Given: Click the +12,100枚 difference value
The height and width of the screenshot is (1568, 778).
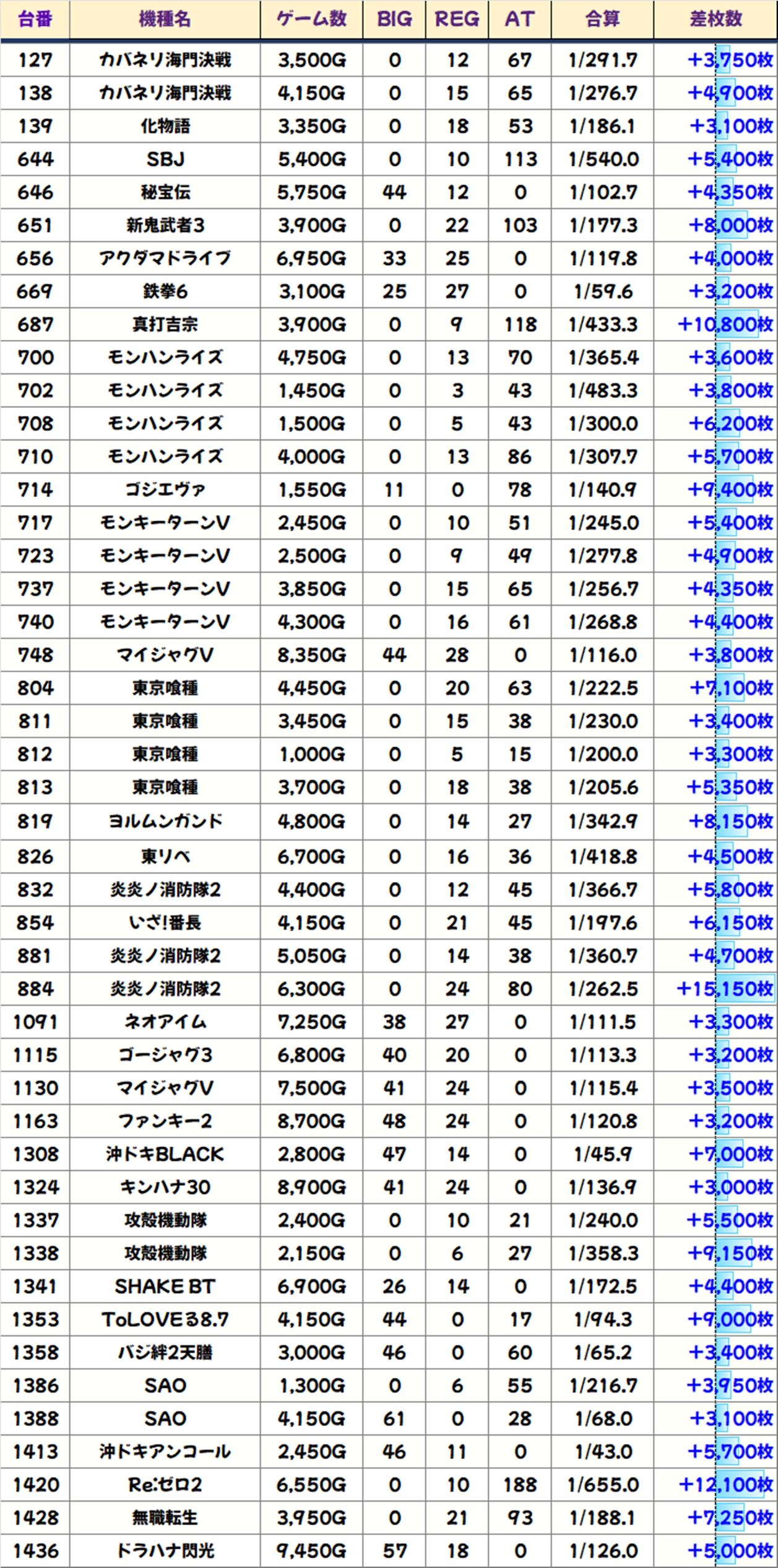Looking at the screenshot, I should pos(725,1484).
